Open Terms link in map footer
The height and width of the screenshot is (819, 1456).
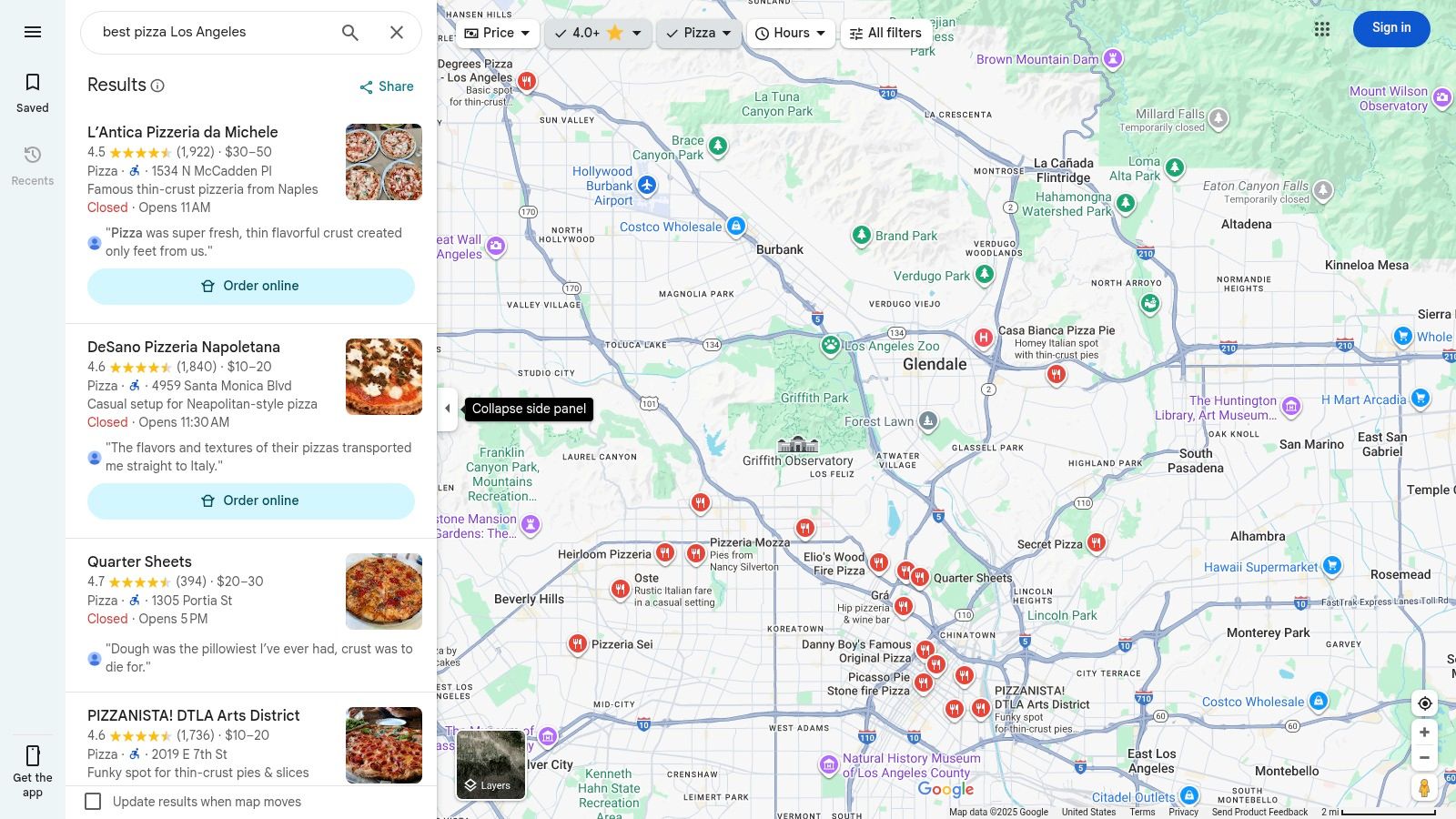[1142, 812]
